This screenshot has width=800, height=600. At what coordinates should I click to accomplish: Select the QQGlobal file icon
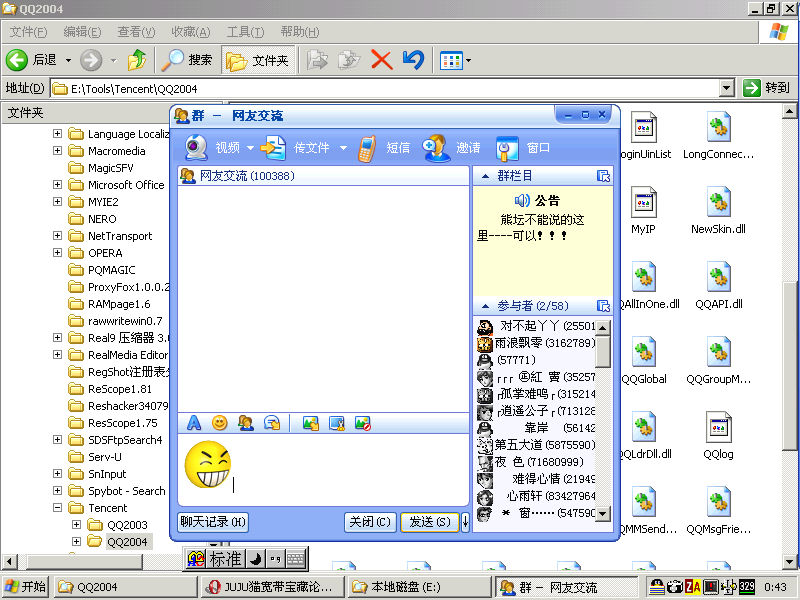[x=643, y=352]
